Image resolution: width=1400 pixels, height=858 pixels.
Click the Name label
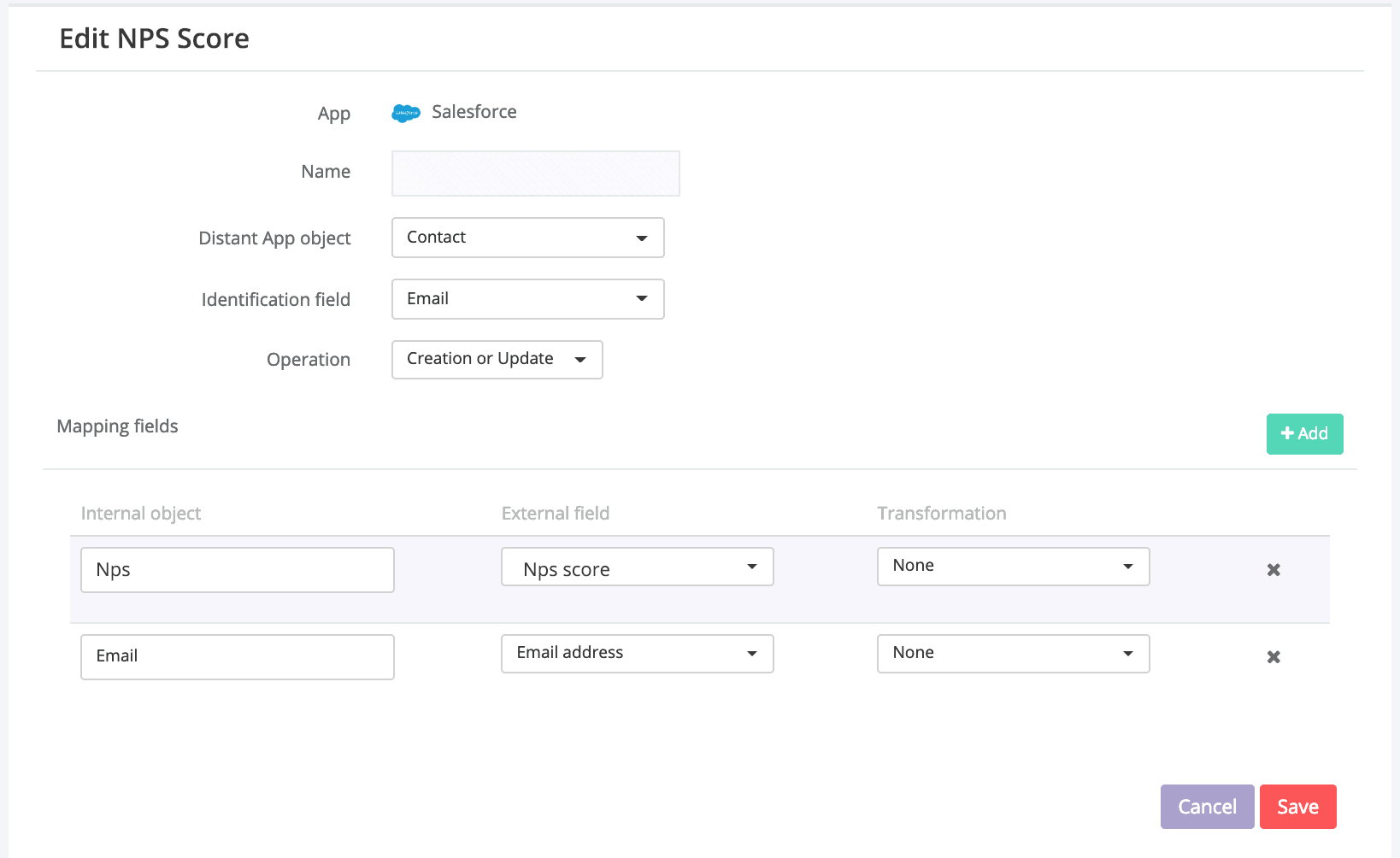(x=326, y=172)
